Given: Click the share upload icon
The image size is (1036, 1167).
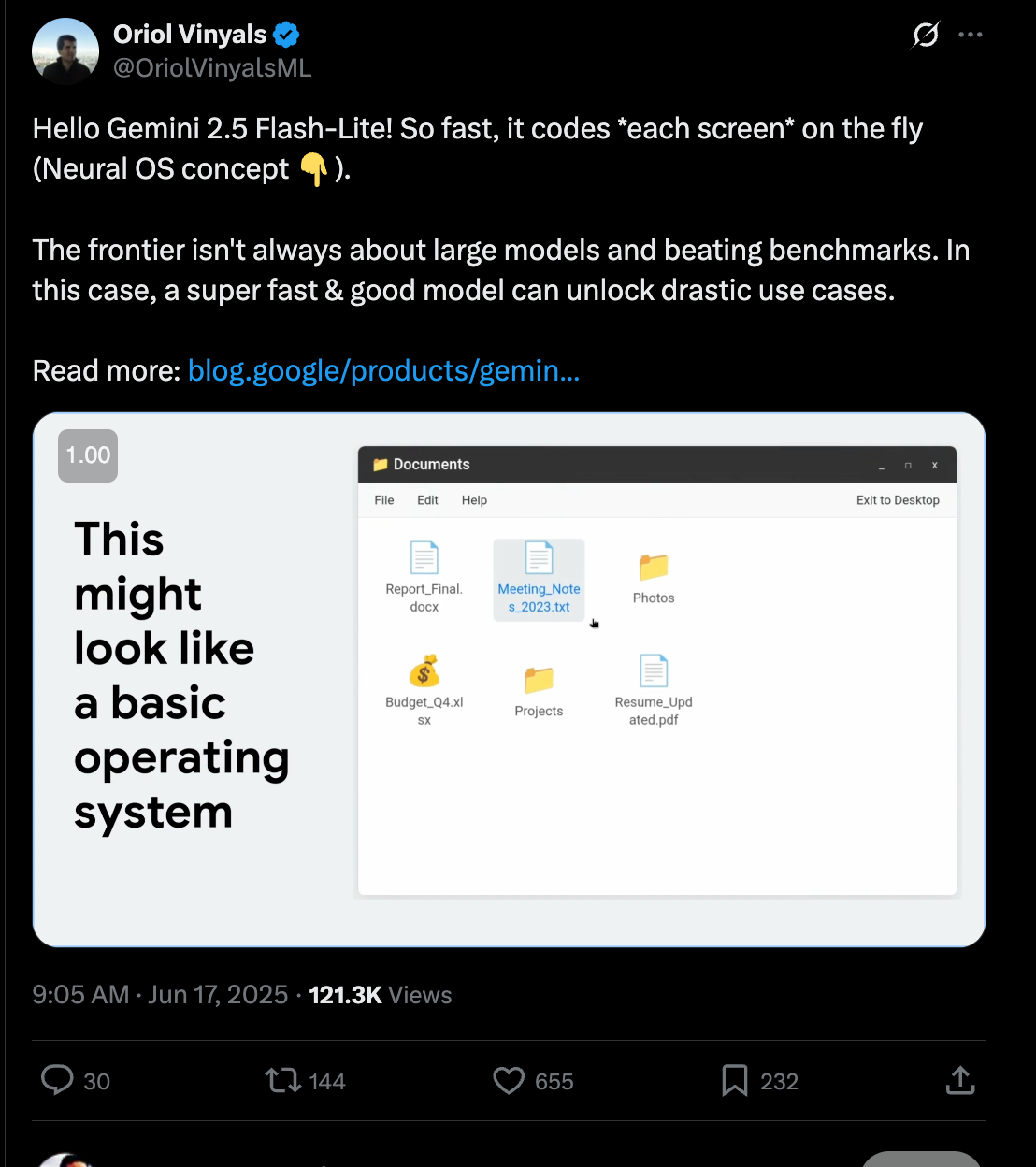Looking at the screenshot, I should pyautogui.click(x=960, y=1081).
